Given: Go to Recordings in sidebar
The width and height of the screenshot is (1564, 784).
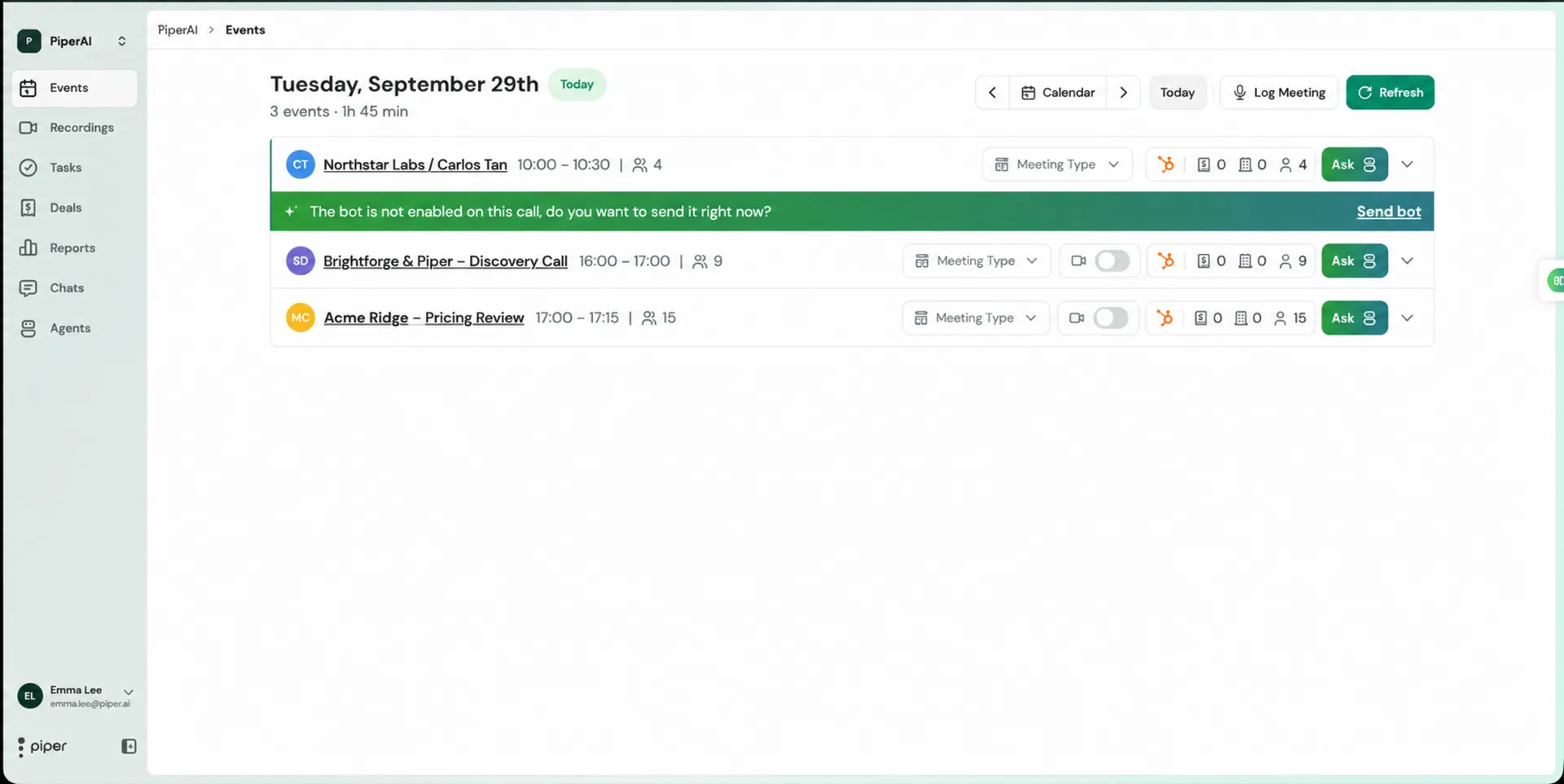Looking at the screenshot, I should coord(74,128).
